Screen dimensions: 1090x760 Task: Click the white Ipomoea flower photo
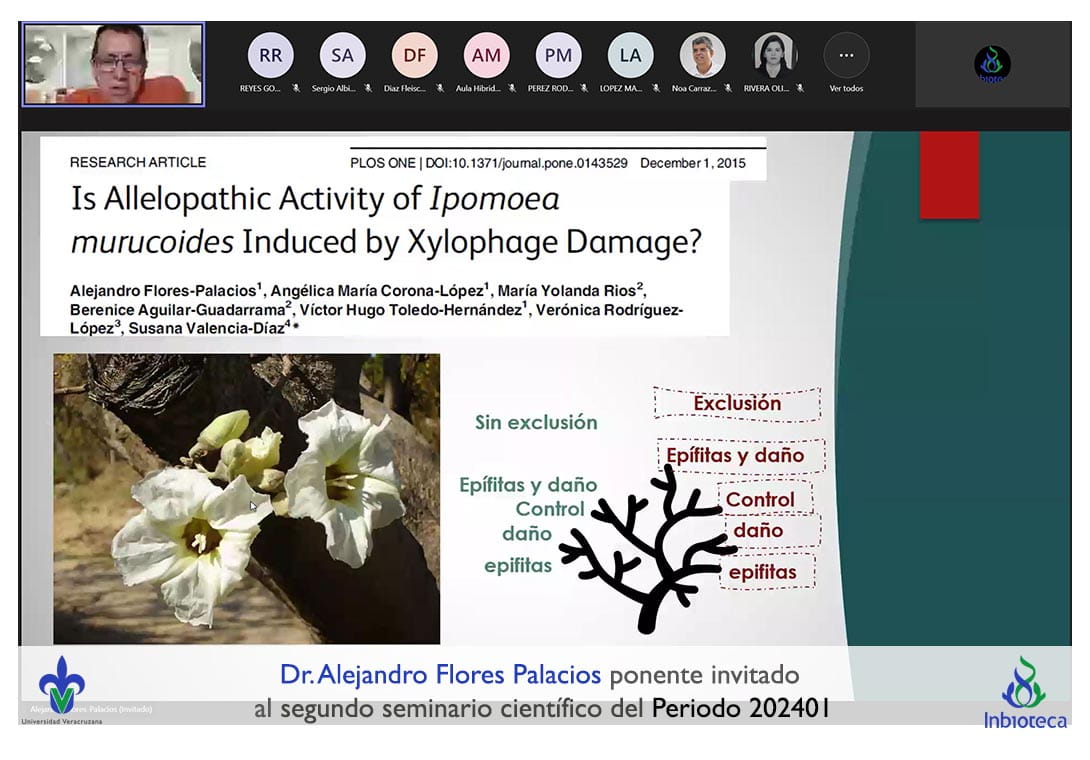(247, 498)
